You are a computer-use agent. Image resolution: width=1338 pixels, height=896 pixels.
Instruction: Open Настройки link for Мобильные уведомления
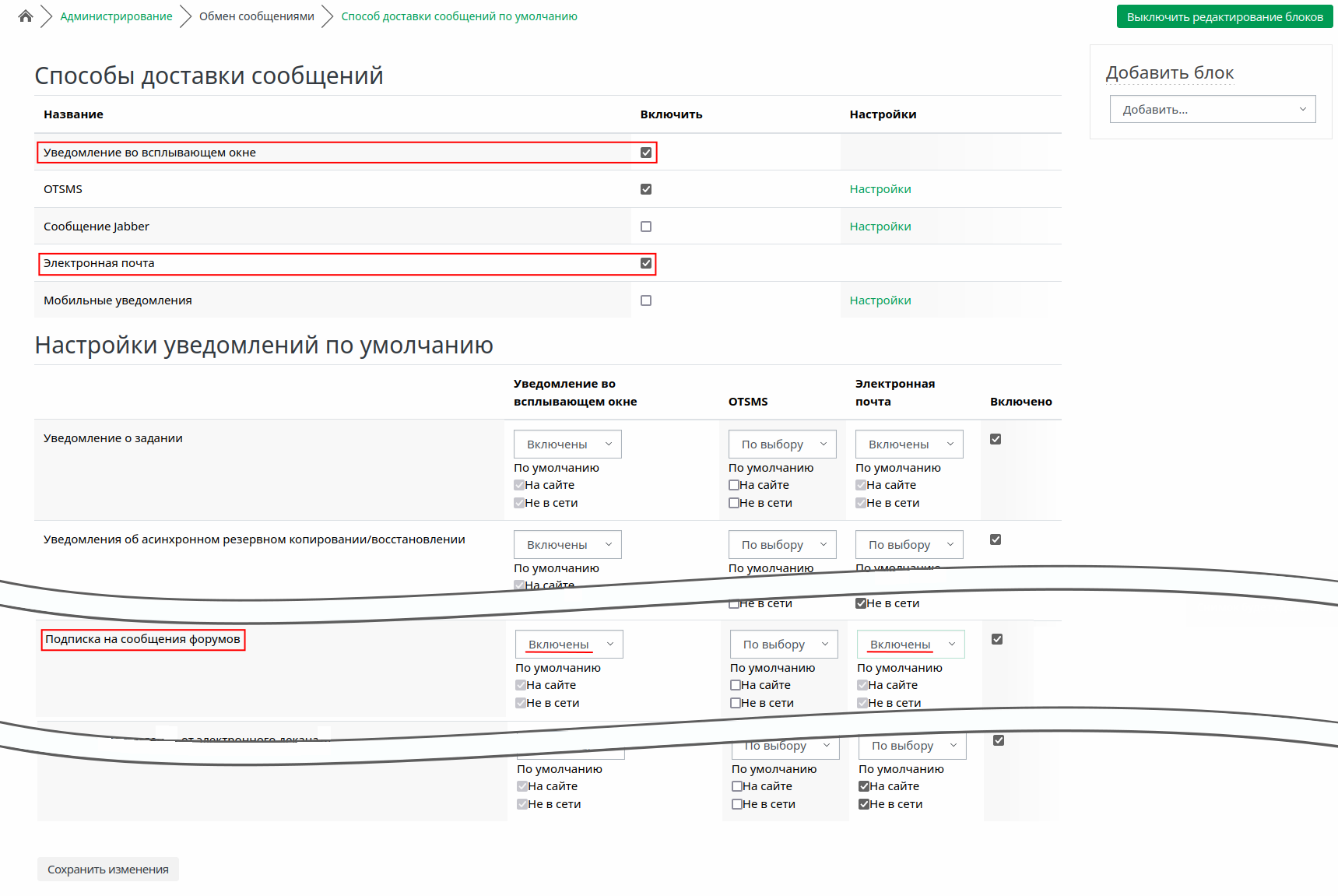pos(880,300)
